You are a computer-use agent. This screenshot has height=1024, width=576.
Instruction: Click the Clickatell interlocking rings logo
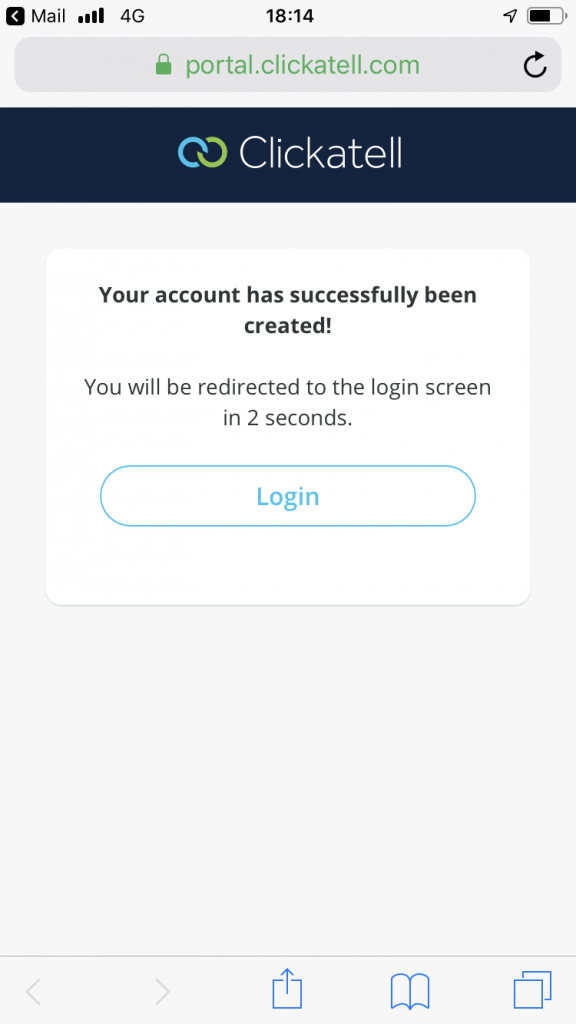pyautogui.click(x=202, y=152)
